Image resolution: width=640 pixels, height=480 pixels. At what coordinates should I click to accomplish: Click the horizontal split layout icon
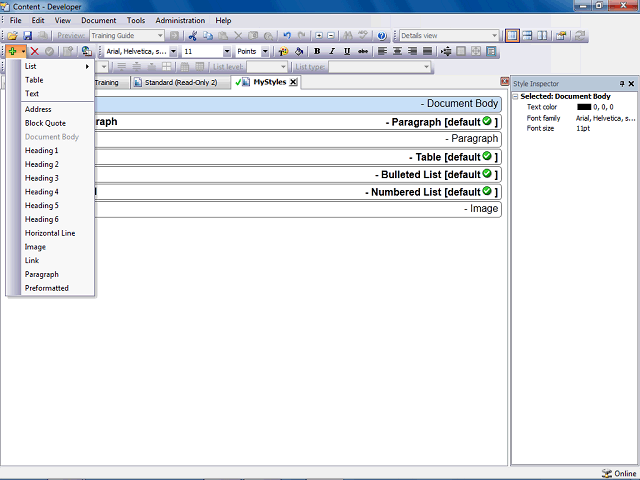527,36
